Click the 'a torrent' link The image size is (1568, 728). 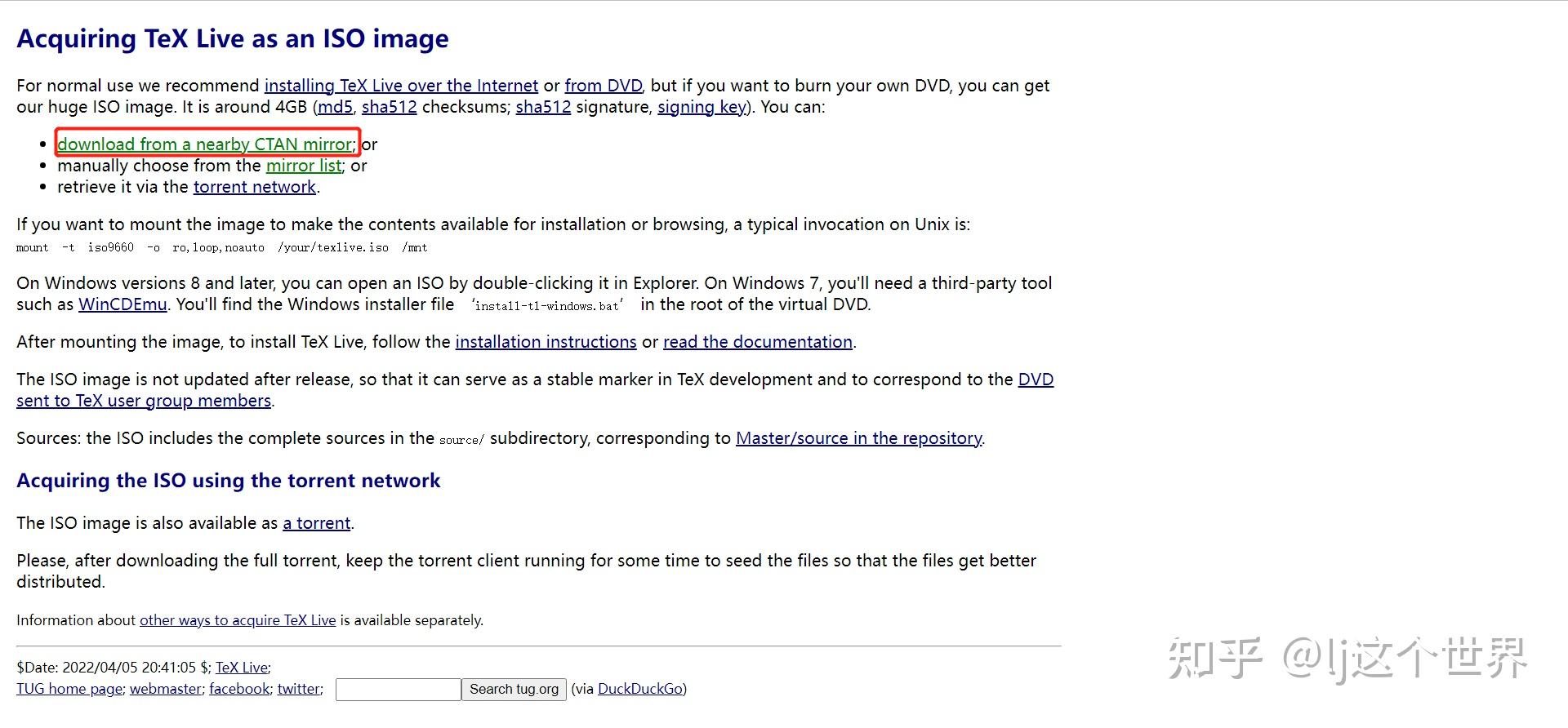tap(316, 523)
